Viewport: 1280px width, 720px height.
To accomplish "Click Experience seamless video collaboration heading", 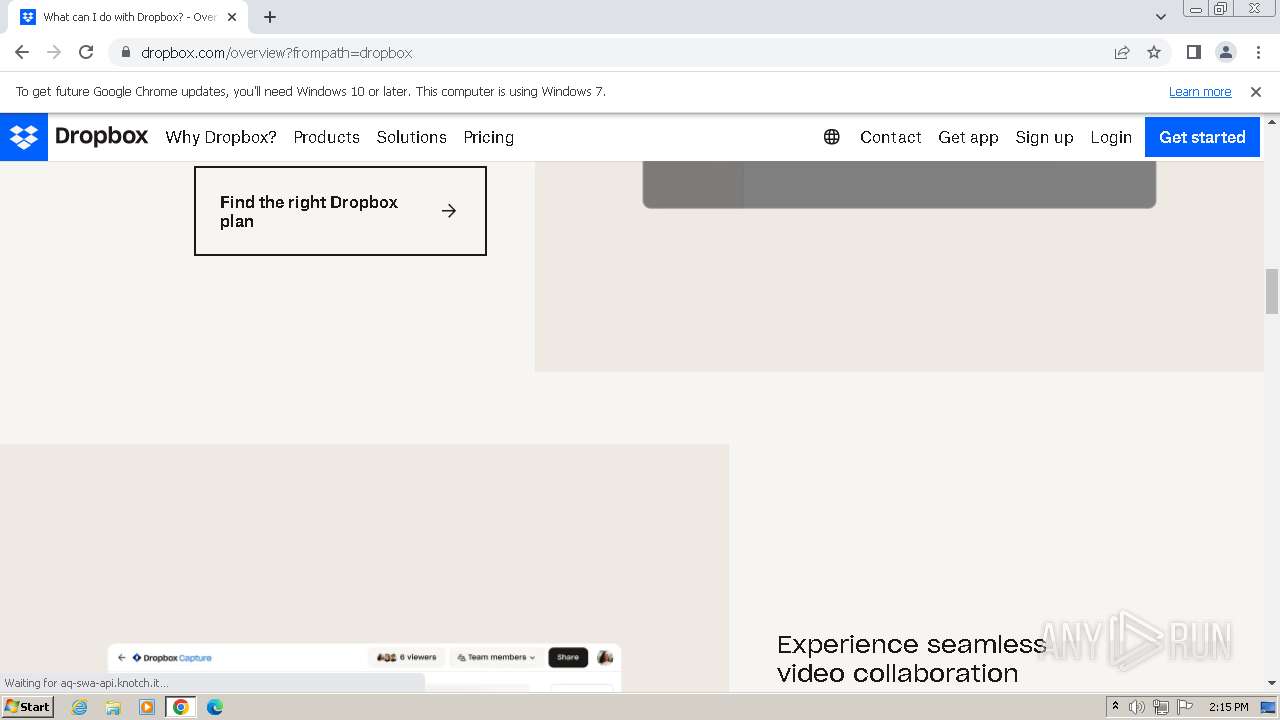I will point(912,659).
